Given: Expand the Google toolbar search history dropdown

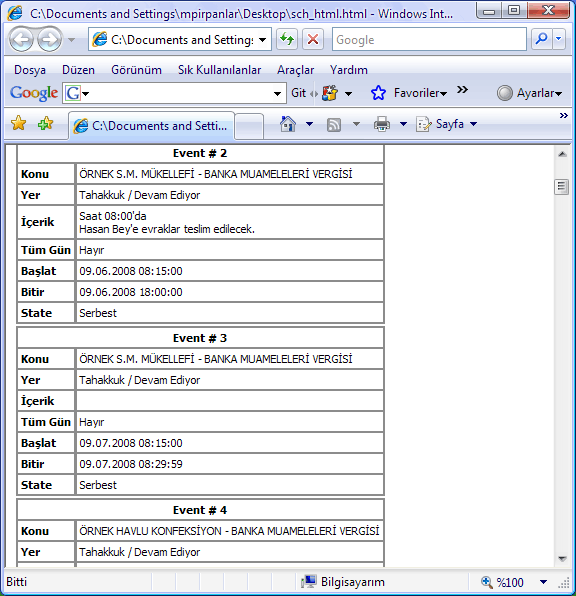Looking at the screenshot, I should 278,94.
